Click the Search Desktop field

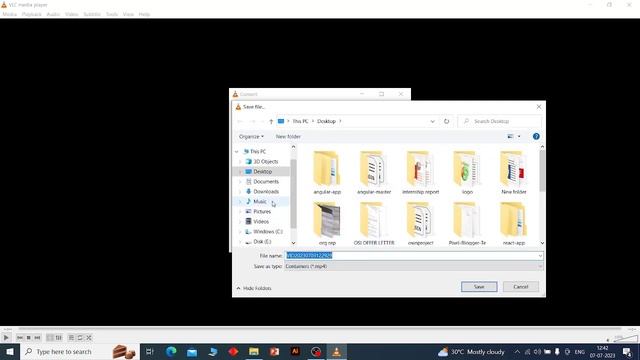pyautogui.click(x=500, y=121)
